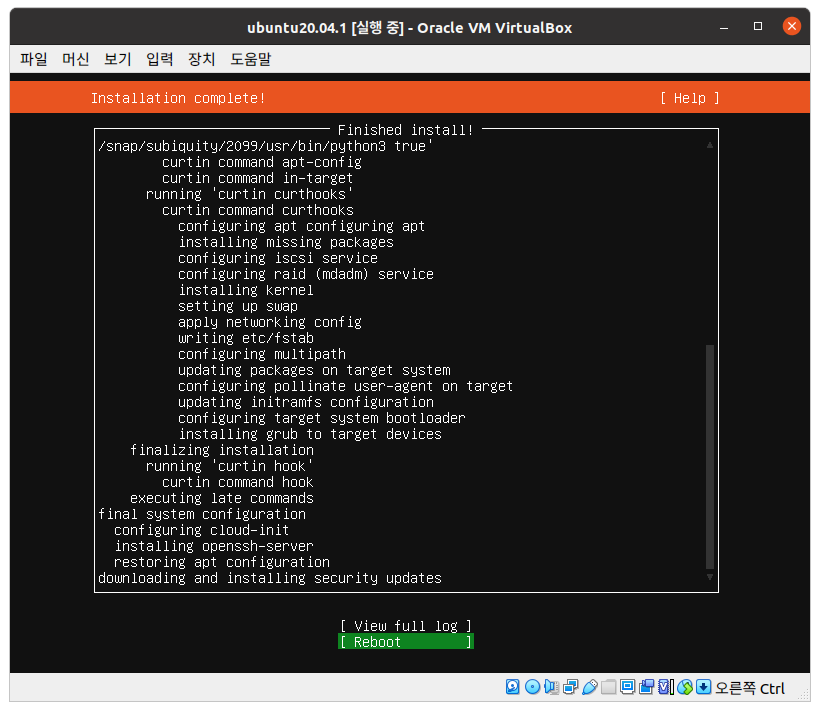Click the keyboard capture arrow icon

pyautogui.click(x=703, y=686)
